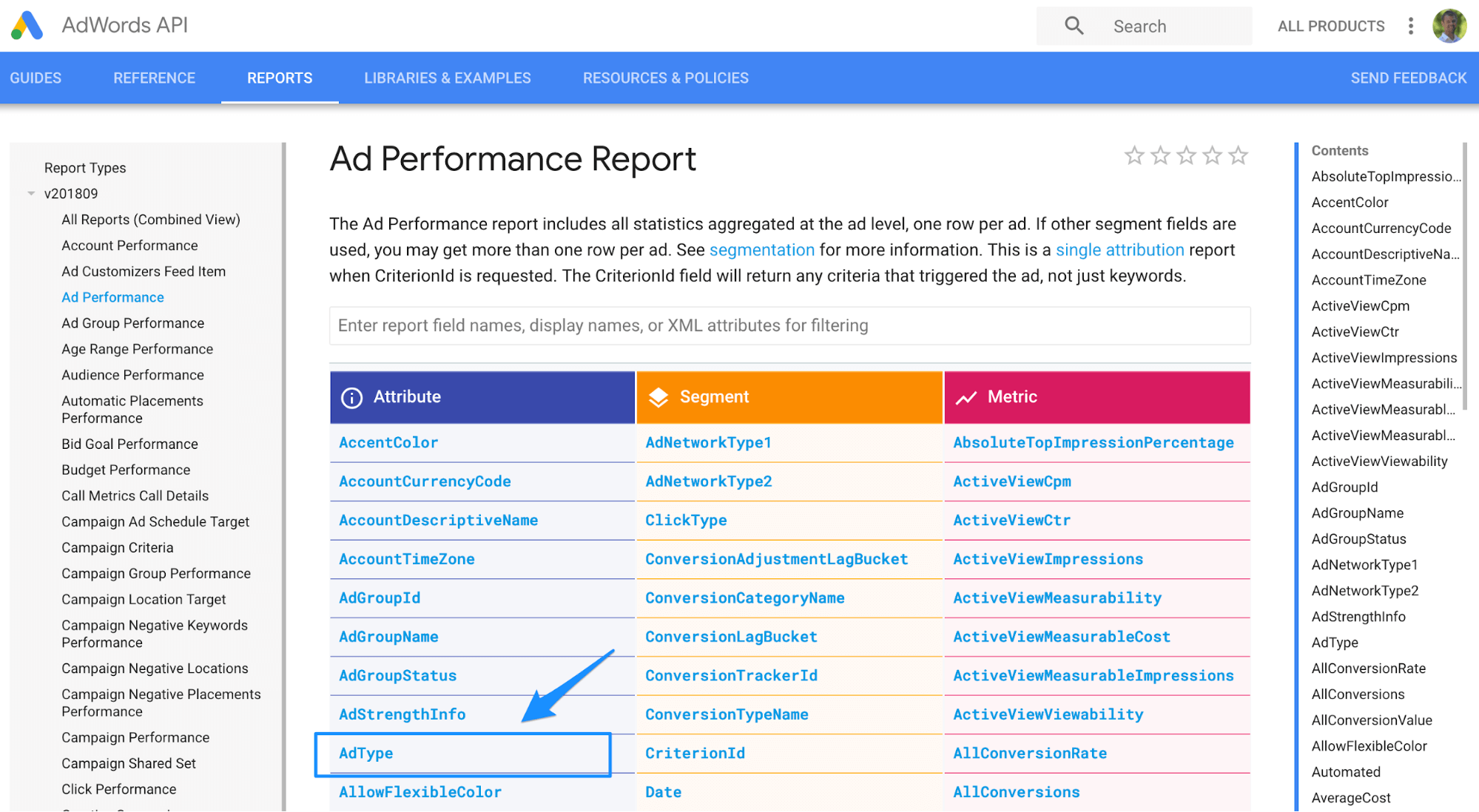Open AllConversionRate in Metric column
The height and width of the screenshot is (812, 1479).
coord(1030,753)
